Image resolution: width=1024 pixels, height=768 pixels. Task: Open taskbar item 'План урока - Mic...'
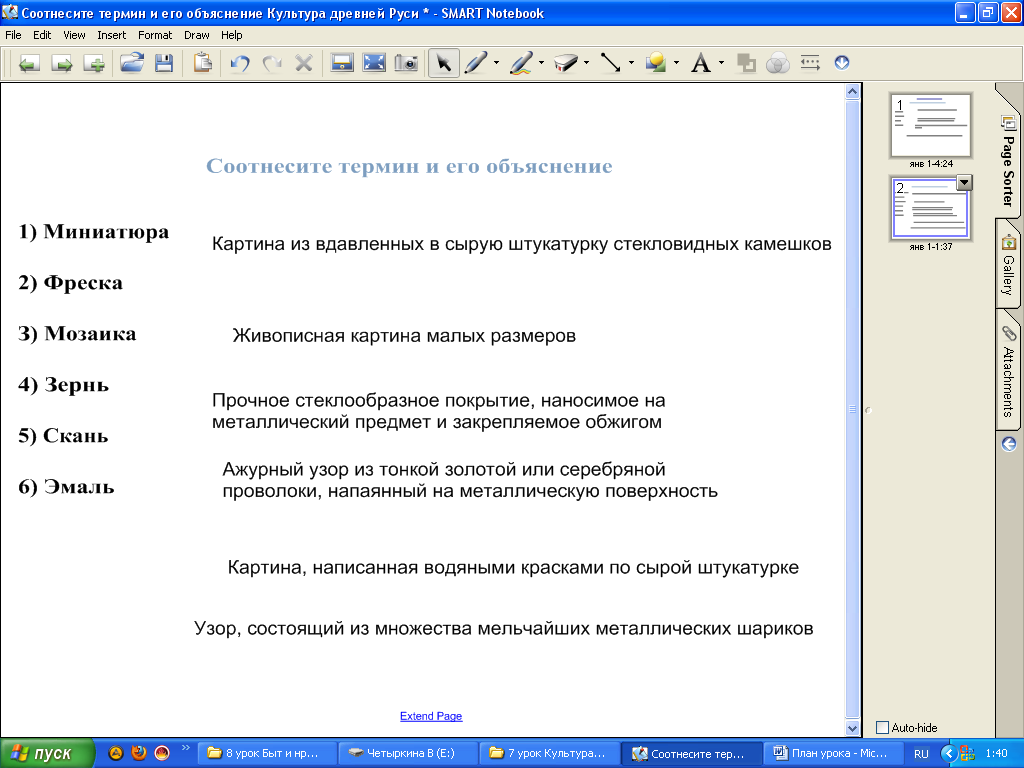point(832,754)
